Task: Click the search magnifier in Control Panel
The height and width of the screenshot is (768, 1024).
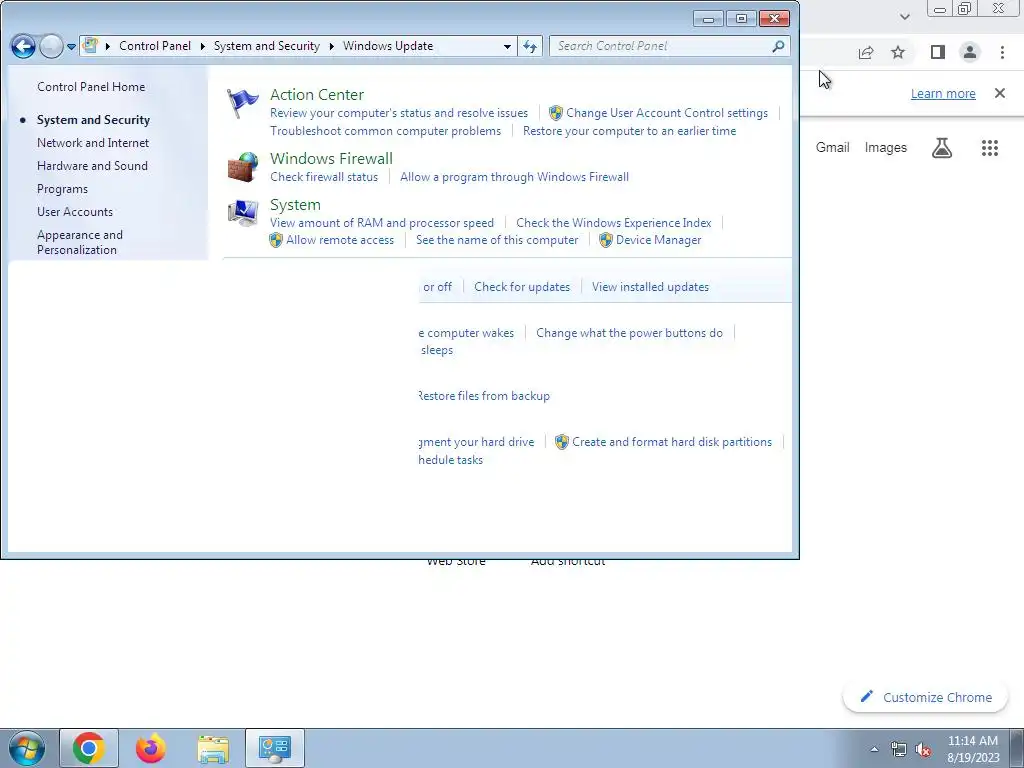Action: click(x=778, y=46)
